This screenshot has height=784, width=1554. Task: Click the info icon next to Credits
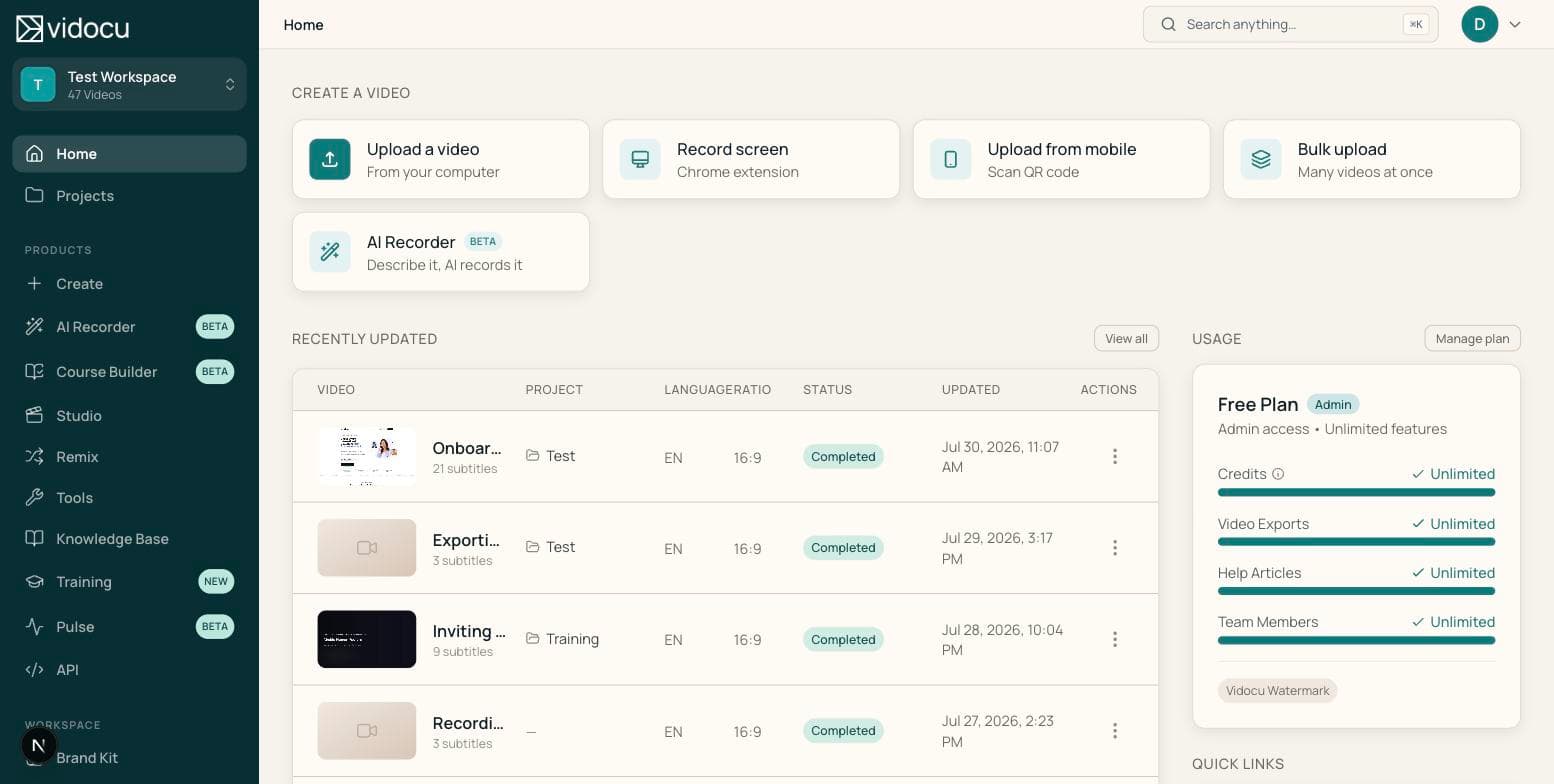click(1278, 474)
